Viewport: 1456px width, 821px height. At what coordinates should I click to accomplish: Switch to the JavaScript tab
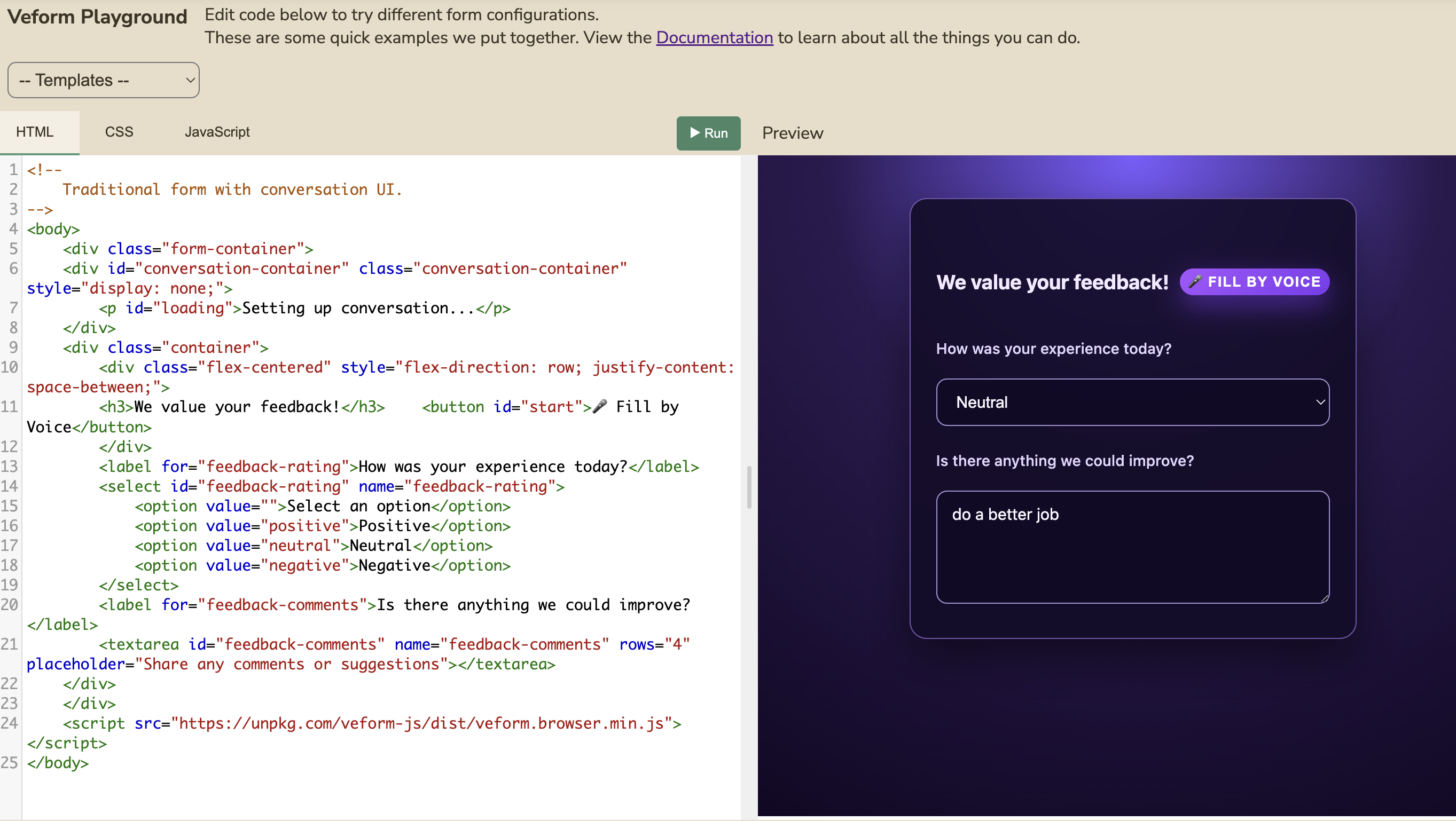coord(217,132)
